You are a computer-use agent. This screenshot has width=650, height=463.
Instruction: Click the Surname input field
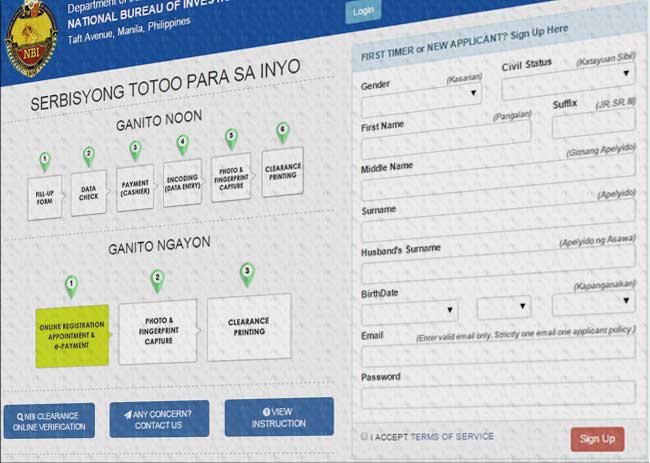(x=498, y=220)
